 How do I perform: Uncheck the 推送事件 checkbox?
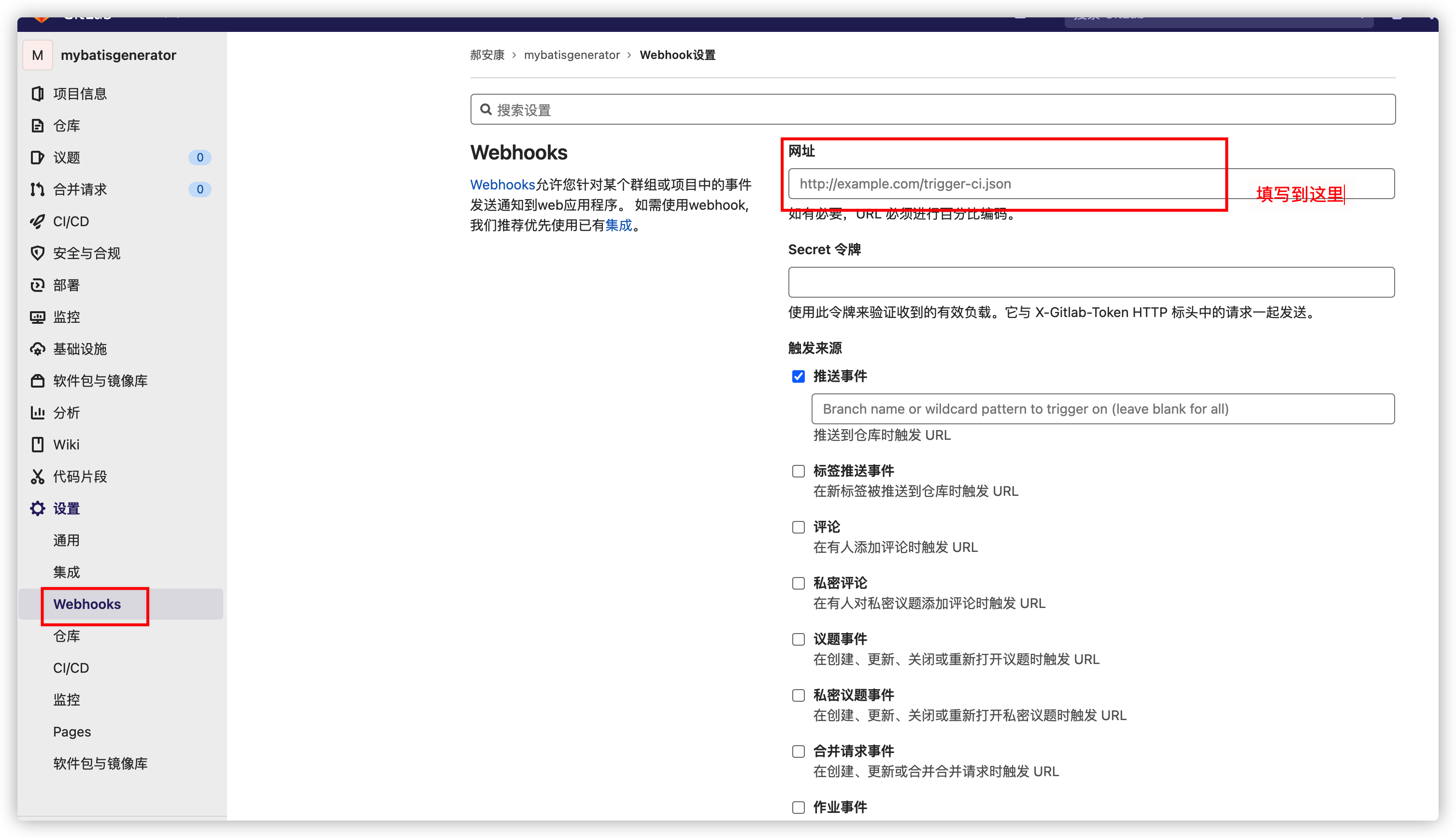(x=798, y=376)
